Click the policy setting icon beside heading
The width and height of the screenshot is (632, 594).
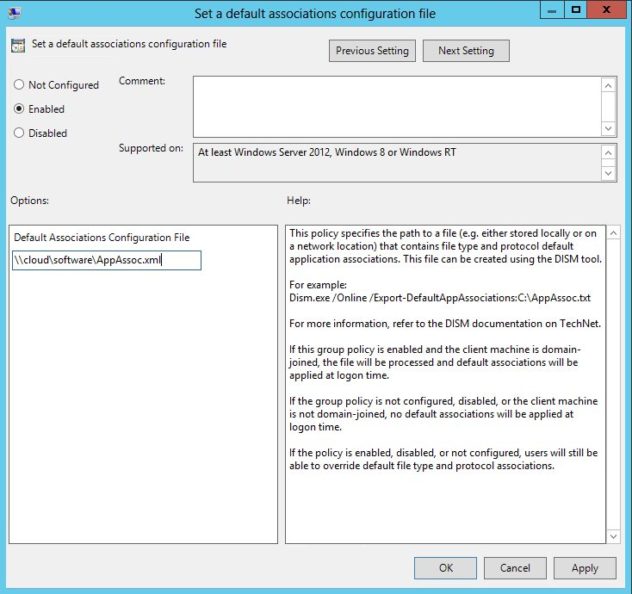18,45
